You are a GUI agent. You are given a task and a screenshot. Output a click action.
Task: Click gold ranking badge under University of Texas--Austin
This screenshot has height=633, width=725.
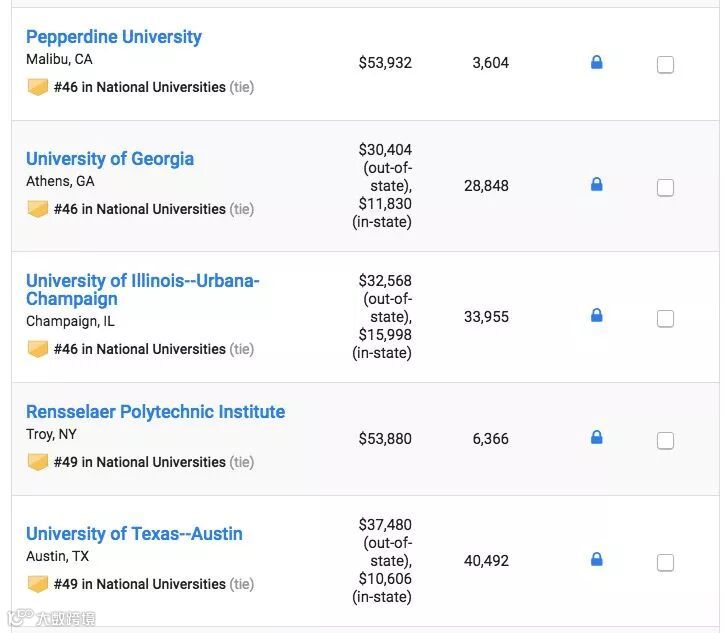pyautogui.click(x=38, y=584)
